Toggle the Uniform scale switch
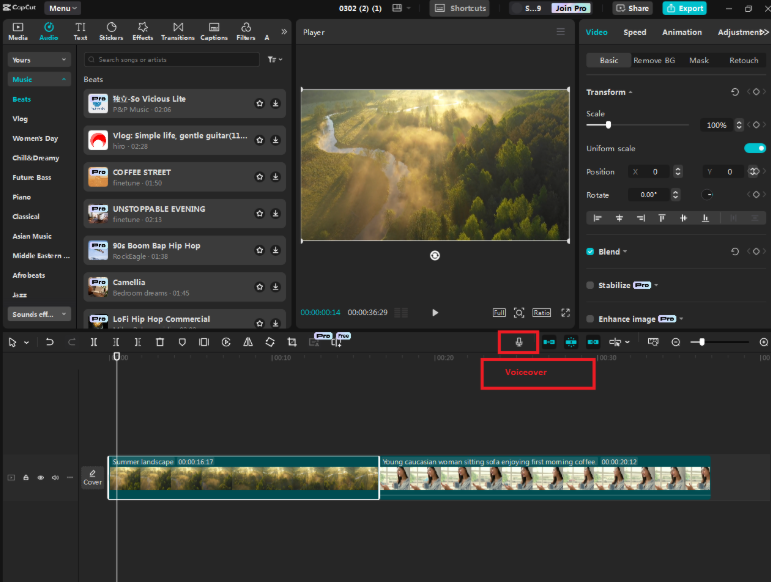The width and height of the screenshot is (771, 582). click(755, 148)
